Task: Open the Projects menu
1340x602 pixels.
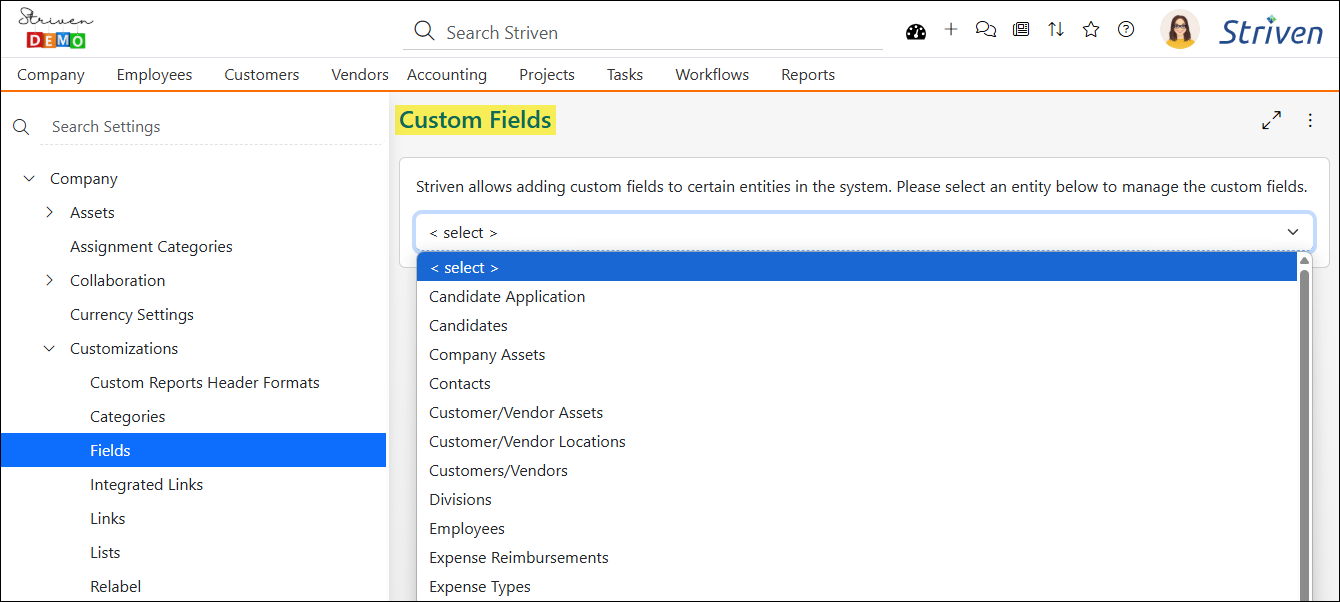Action: tap(547, 75)
